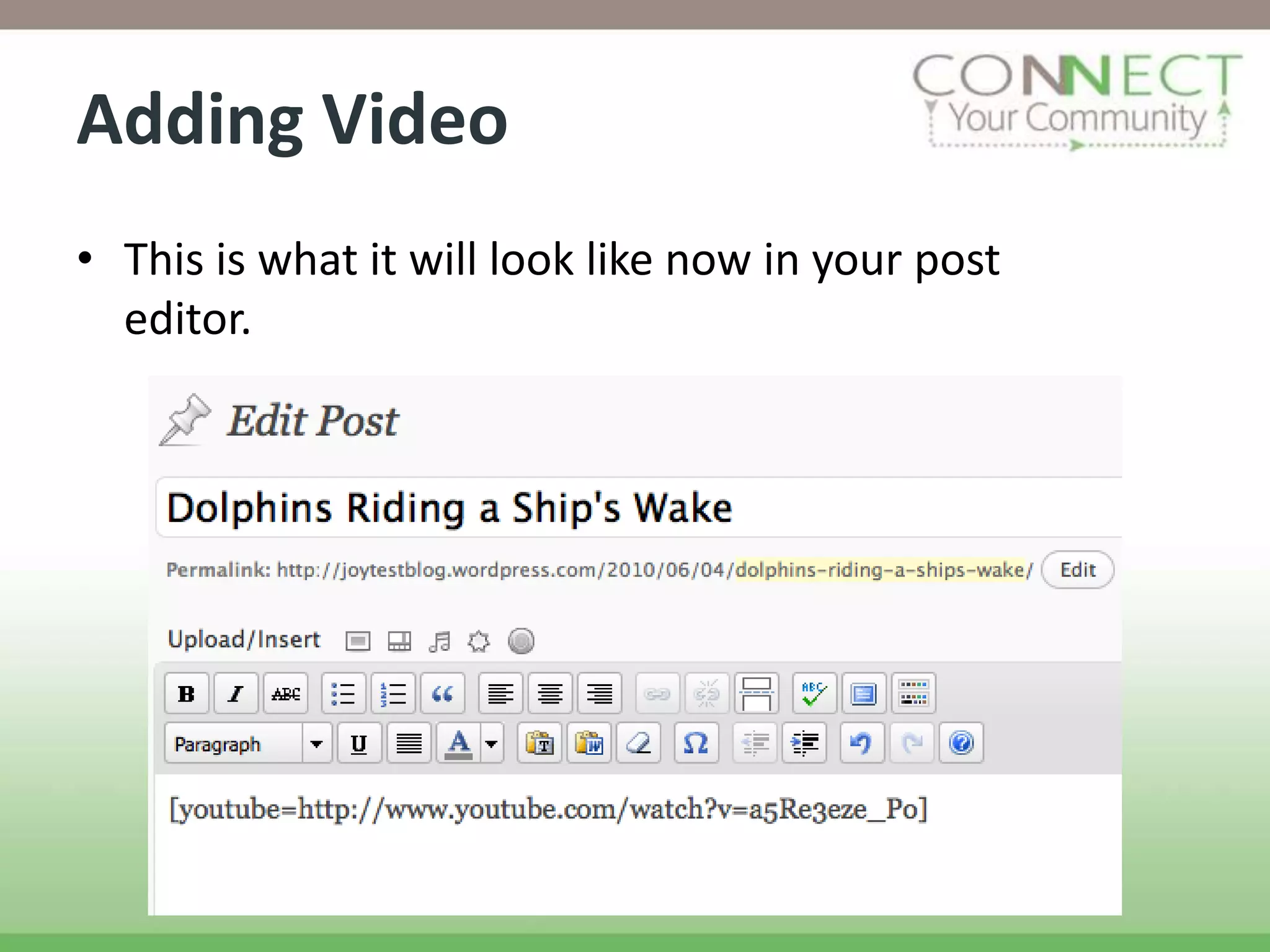Click the redo arrow

tap(912, 743)
